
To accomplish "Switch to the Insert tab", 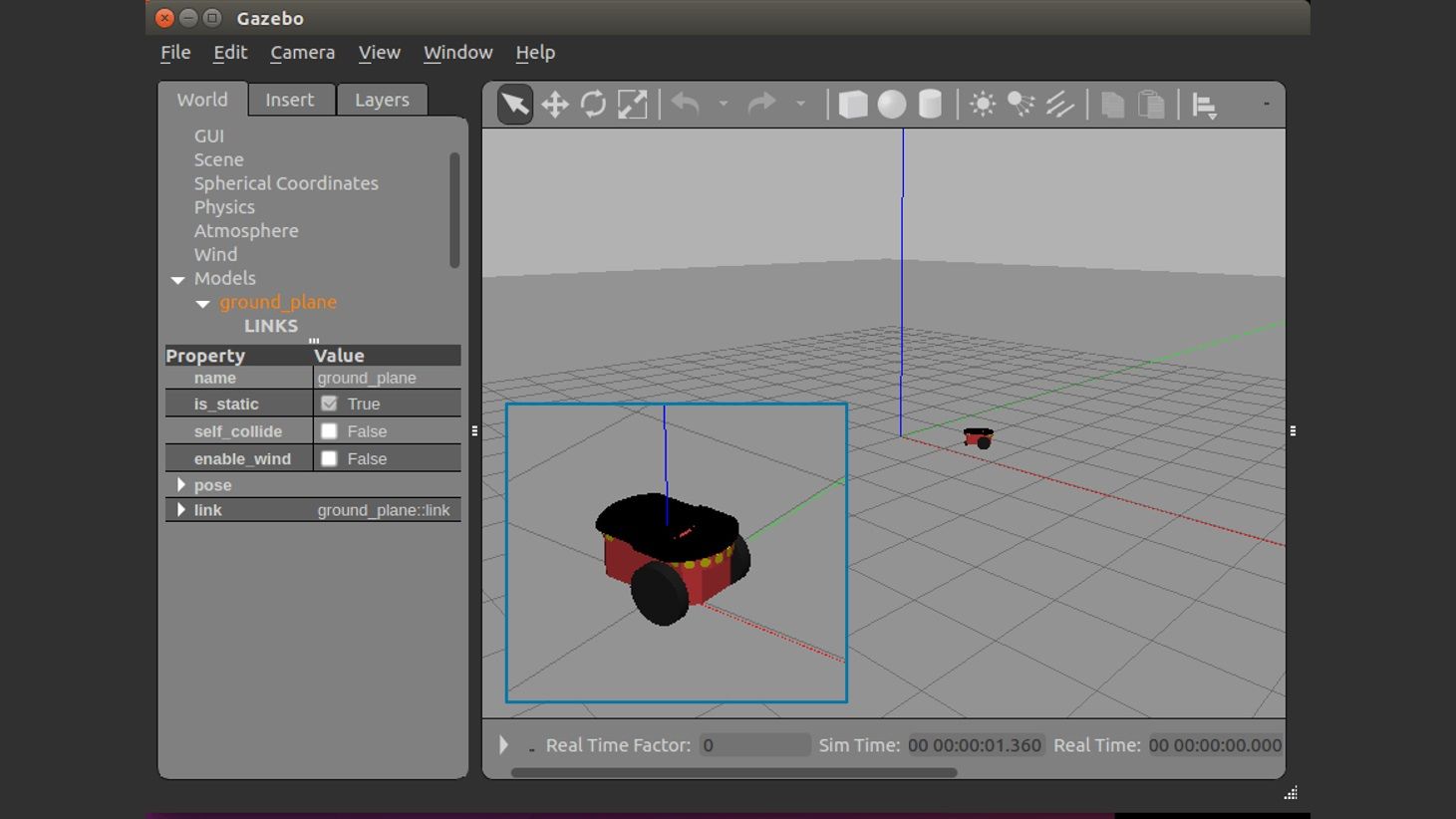I will [x=290, y=99].
